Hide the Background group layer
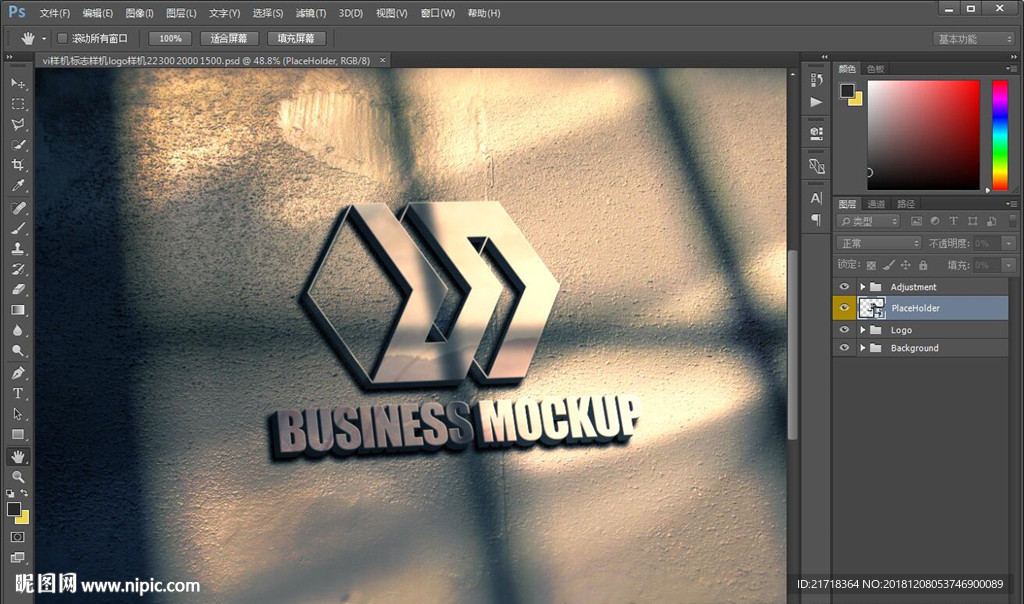 point(844,348)
